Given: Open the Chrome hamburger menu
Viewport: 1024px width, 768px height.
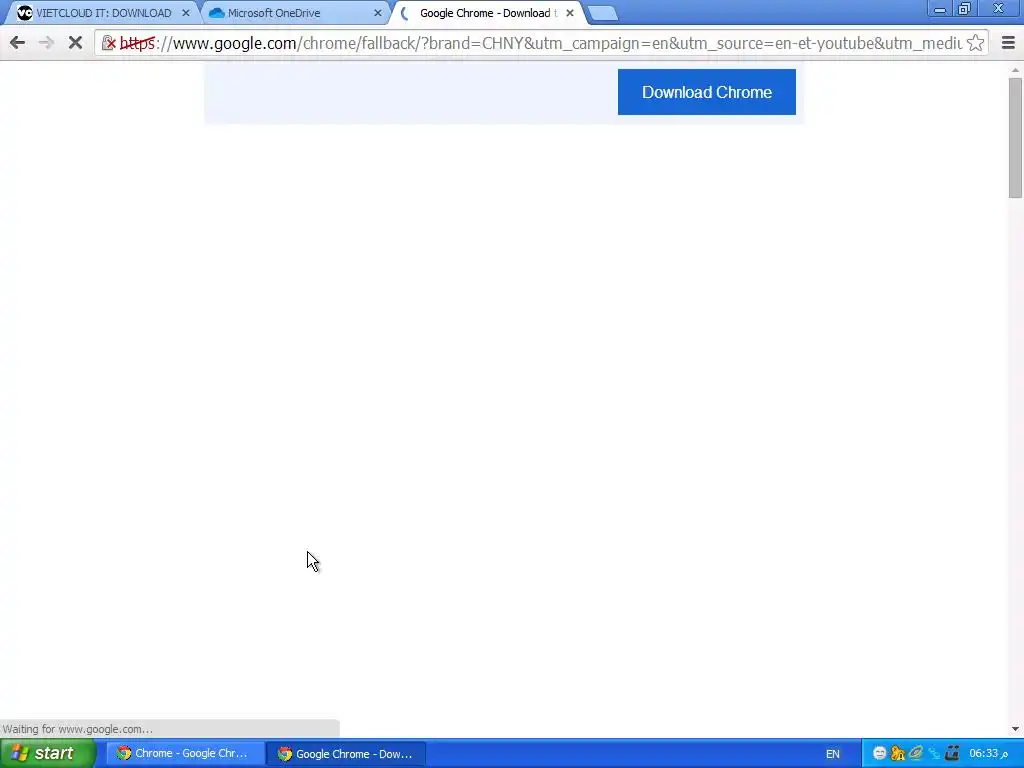Looking at the screenshot, I should (1008, 43).
